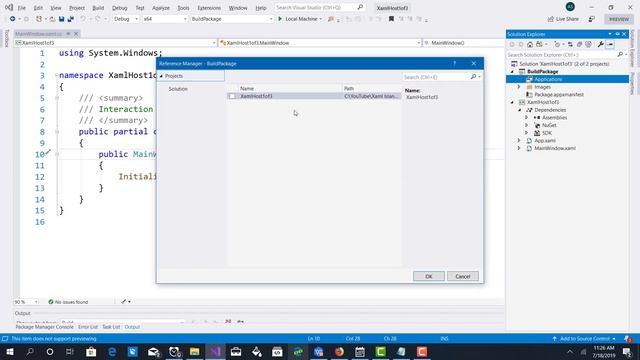Open Firefox from the taskbar

pyautogui.click(x=339, y=351)
